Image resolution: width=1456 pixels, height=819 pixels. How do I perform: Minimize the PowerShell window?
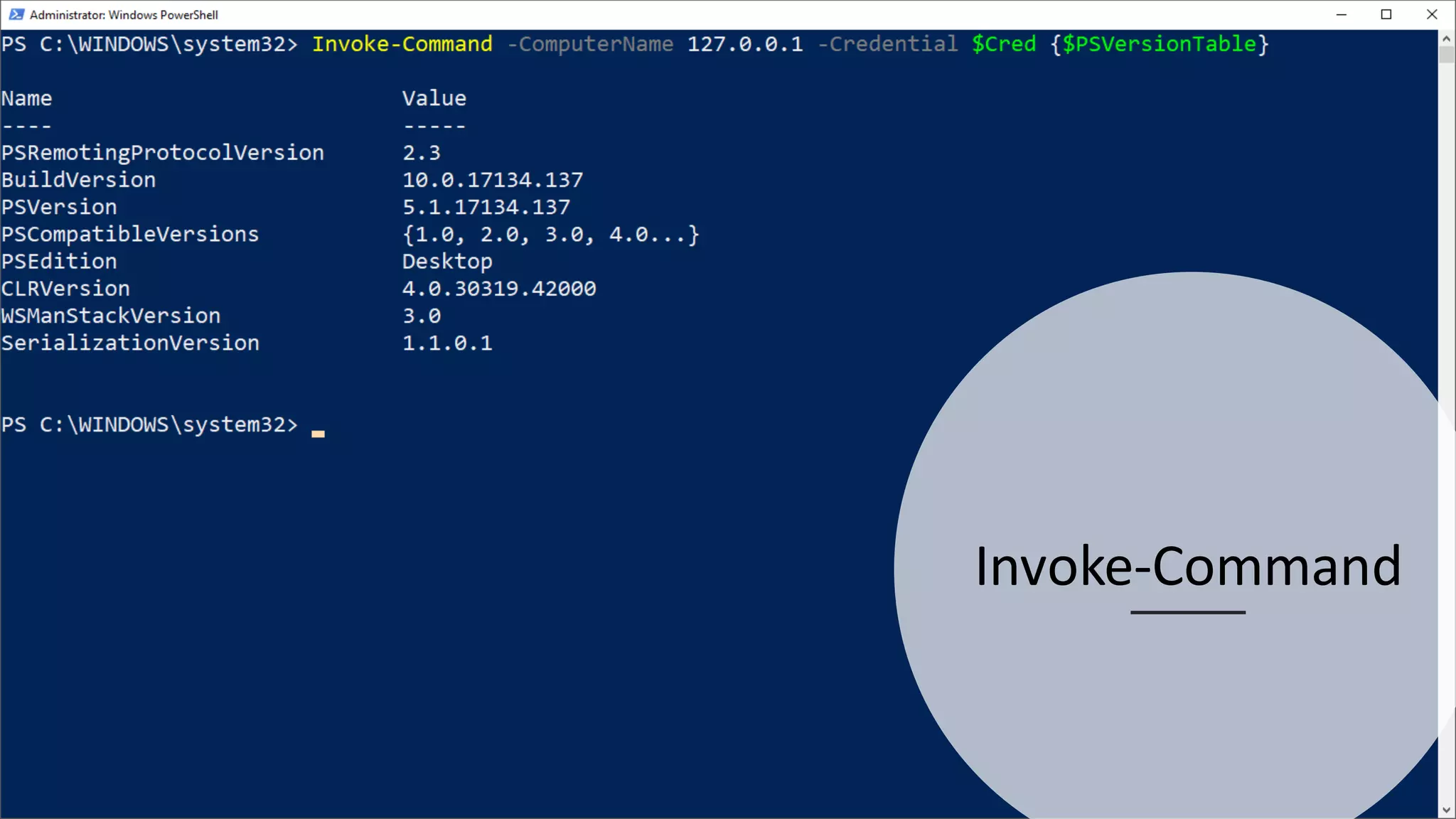(x=1342, y=14)
